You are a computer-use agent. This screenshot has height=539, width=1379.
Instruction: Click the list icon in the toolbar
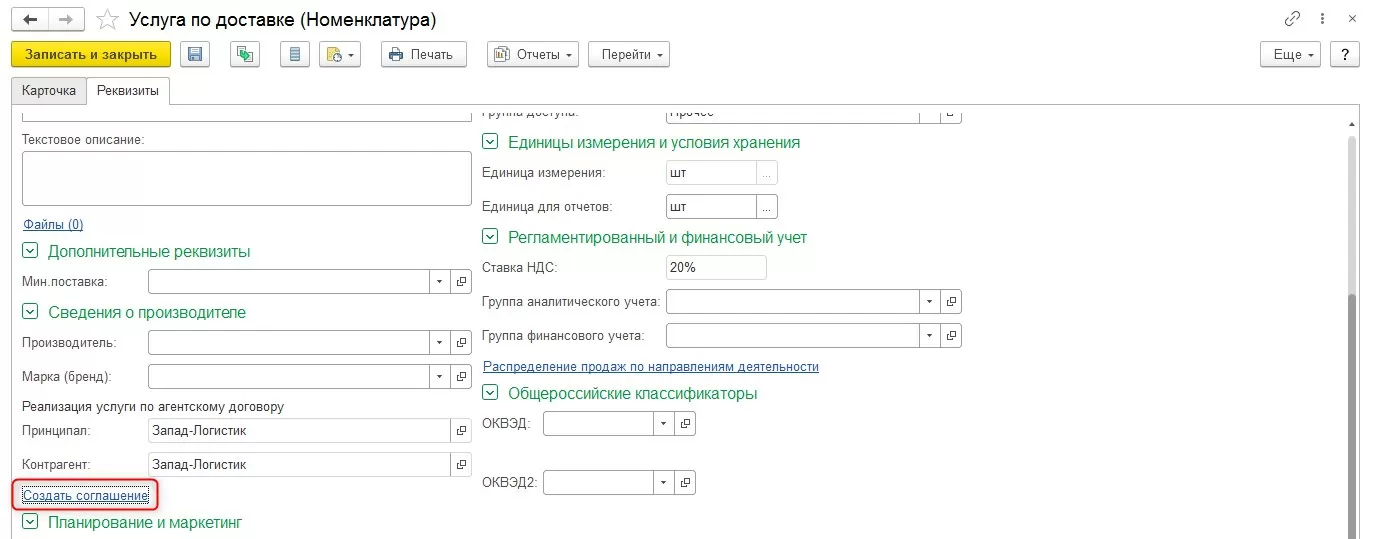coord(294,55)
